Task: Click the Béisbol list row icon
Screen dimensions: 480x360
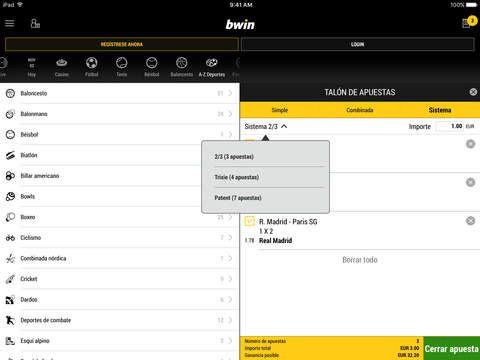Action: point(10,135)
